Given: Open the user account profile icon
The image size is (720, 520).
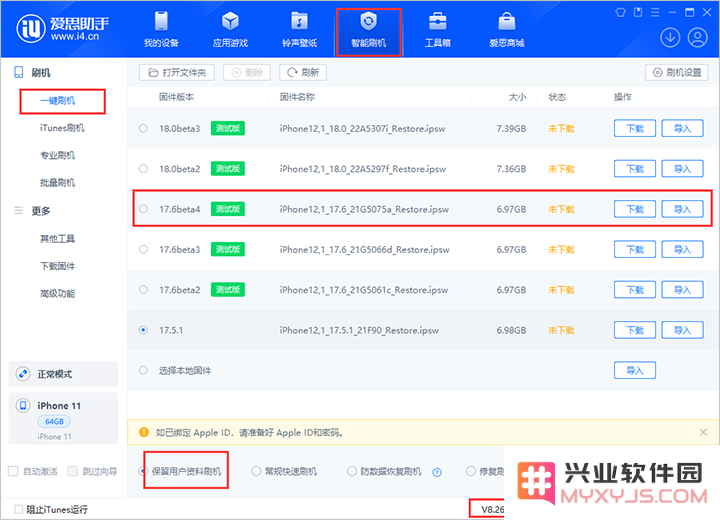Looking at the screenshot, I should click(698, 38).
